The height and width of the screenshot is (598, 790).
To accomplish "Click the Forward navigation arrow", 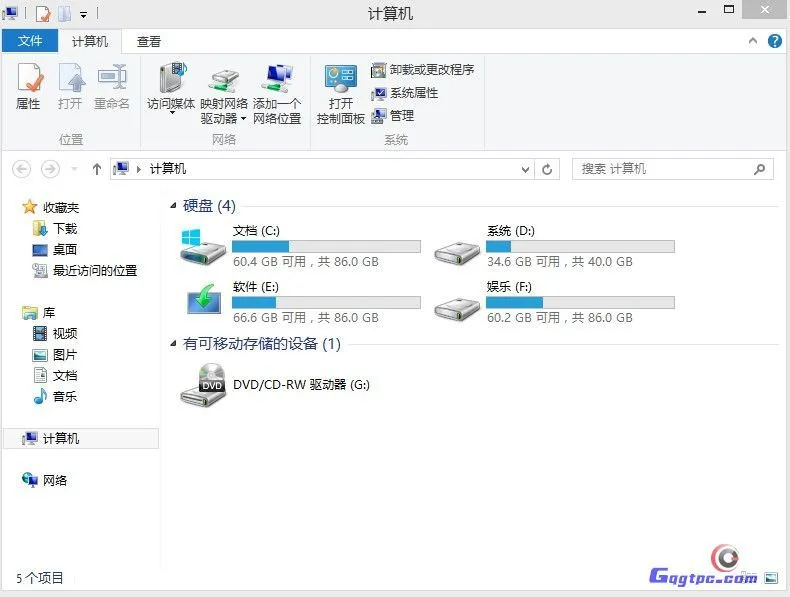I will click(50, 169).
